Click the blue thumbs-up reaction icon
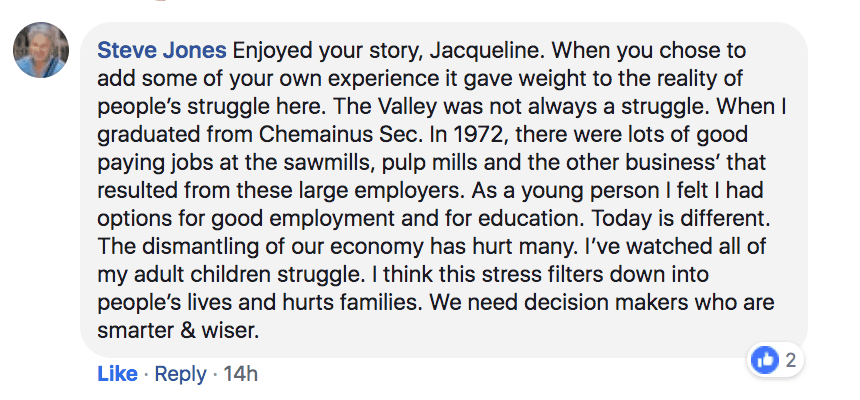Image resolution: width=860 pixels, height=400 pixels. coord(766,361)
